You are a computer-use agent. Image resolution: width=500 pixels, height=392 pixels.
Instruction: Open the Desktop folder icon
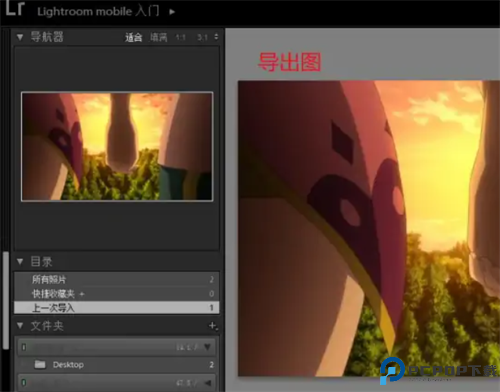(40, 364)
